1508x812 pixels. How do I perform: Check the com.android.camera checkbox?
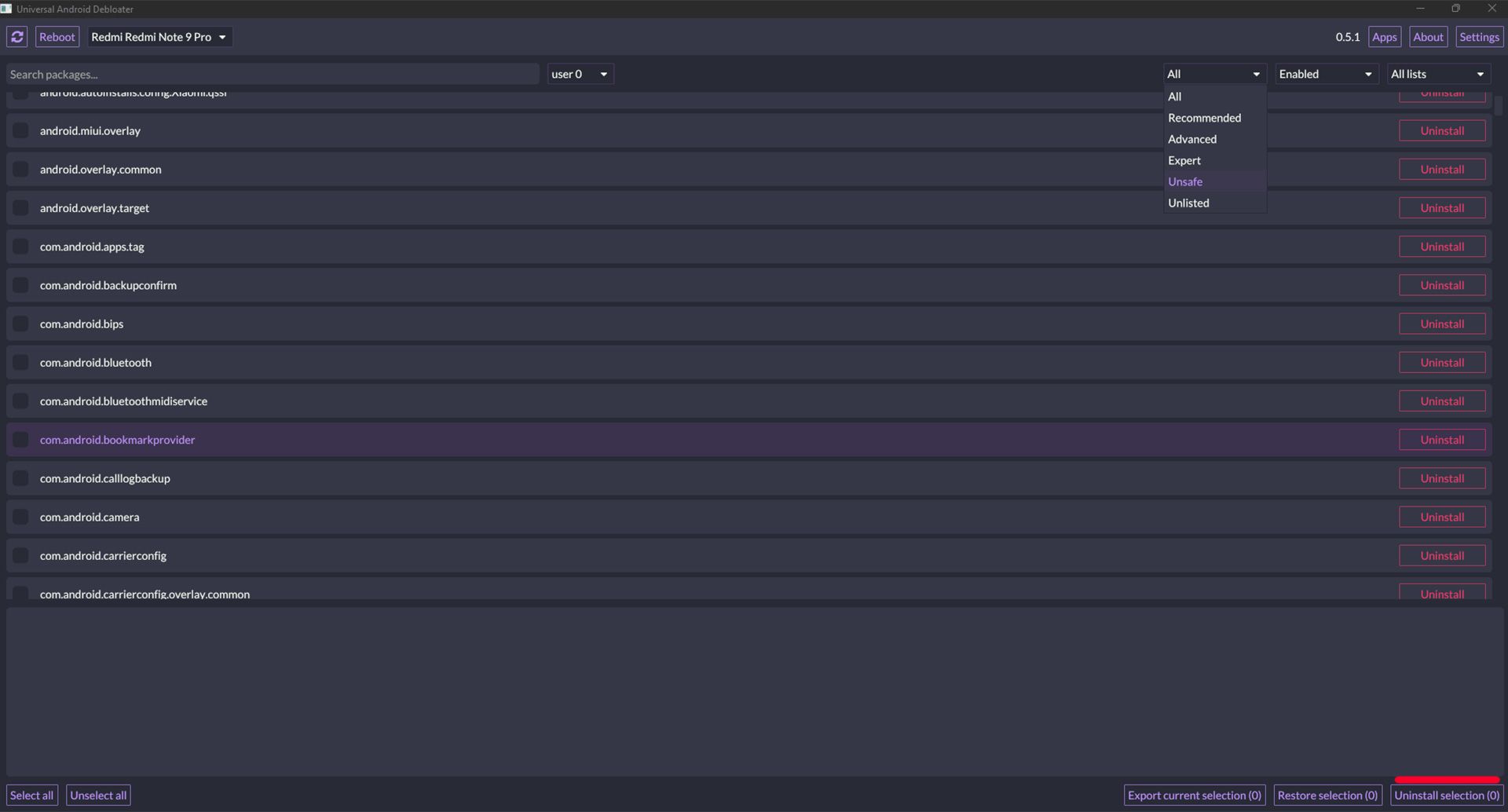pyautogui.click(x=20, y=517)
